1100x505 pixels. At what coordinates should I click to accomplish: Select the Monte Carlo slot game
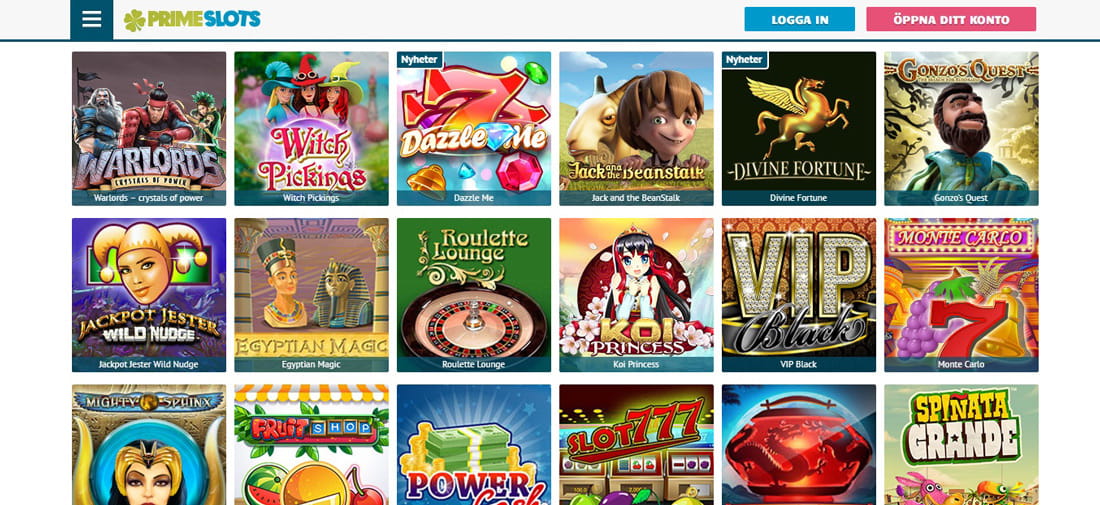[961, 295]
